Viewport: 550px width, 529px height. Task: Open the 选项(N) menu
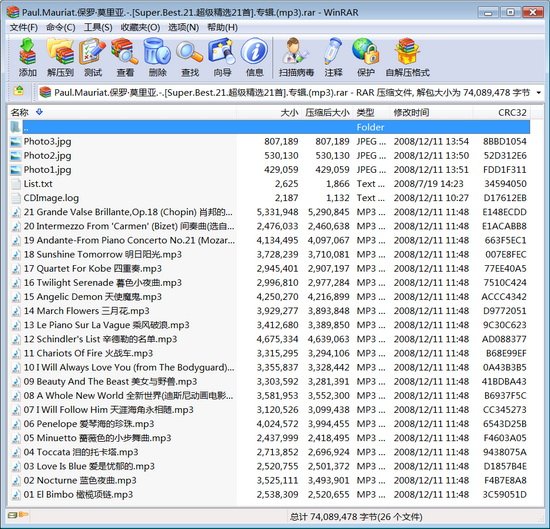[x=183, y=27]
